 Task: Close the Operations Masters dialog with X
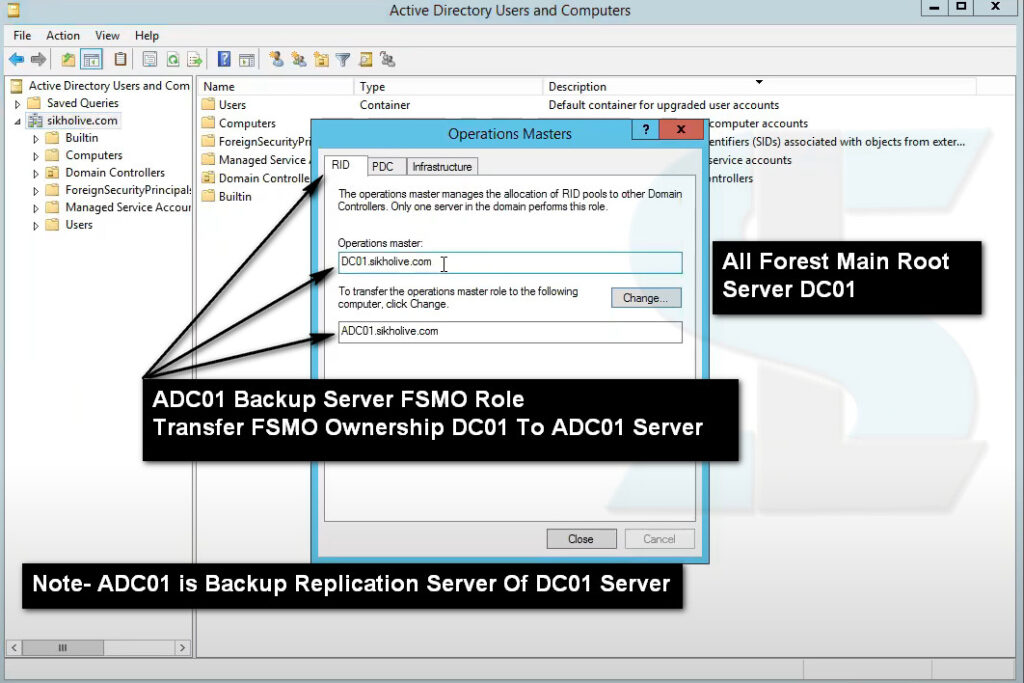pyautogui.click(x=681, y=129)
